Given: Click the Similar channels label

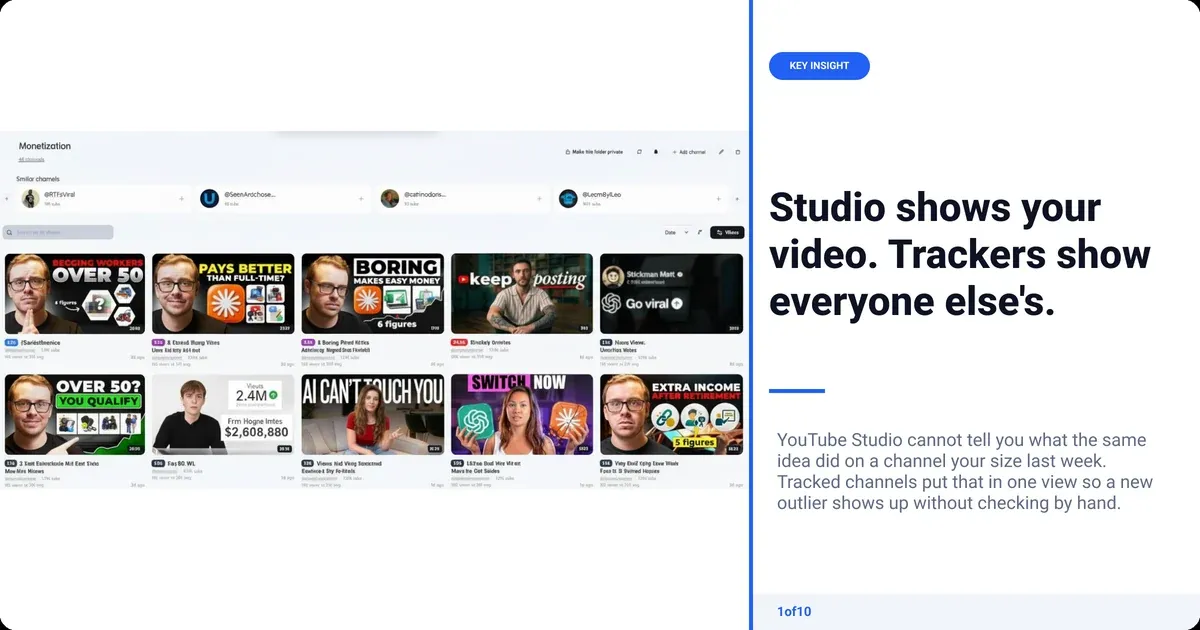Looking at the screenshot, I should 38,179.
